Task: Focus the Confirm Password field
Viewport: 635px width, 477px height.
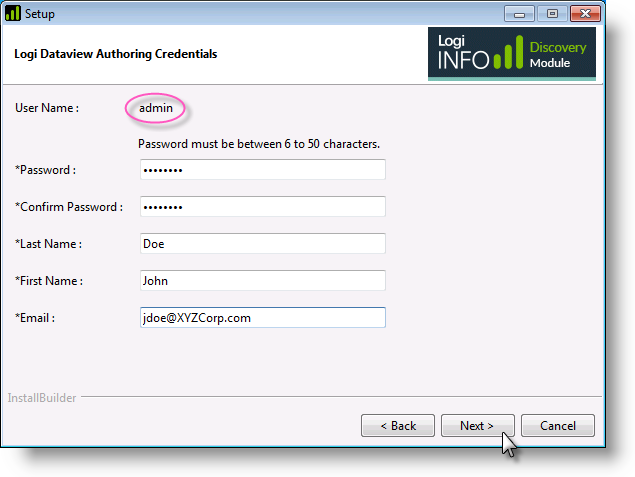Action: coord(263,207)
